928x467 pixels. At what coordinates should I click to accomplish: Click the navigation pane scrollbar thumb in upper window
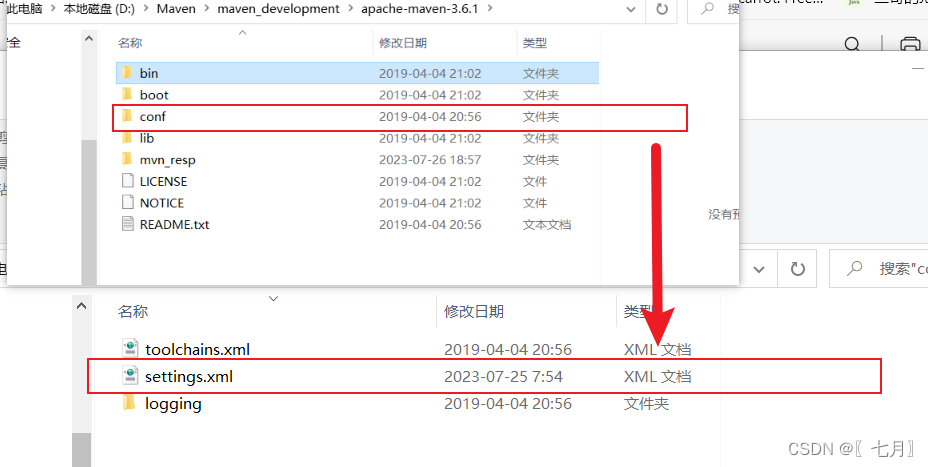pos(89,210)
